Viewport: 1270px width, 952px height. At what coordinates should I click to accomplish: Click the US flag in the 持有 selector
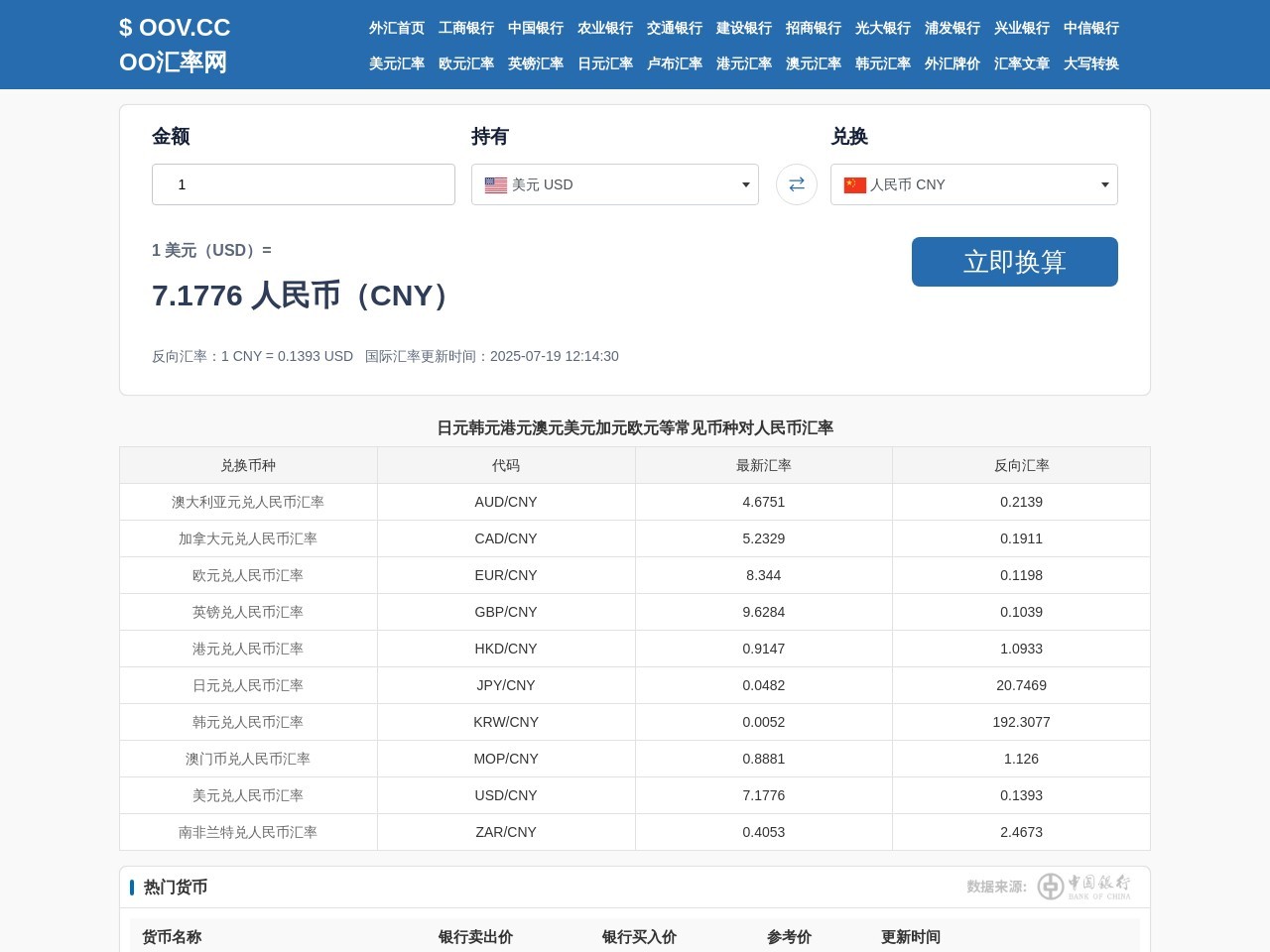coord(495,185)
